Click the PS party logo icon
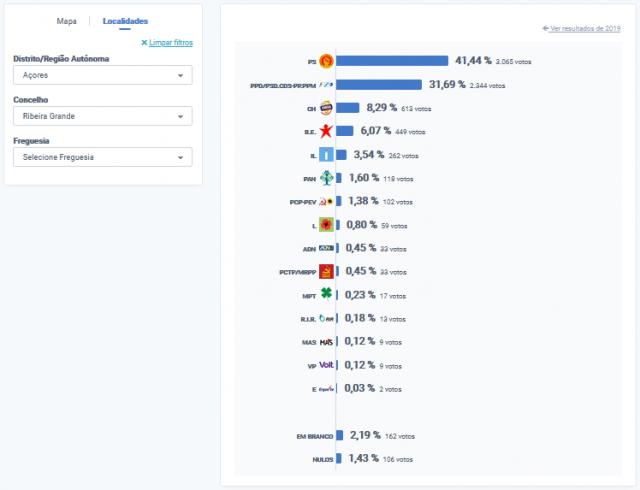This screenshot has width=640, height=490. pos(325,61)
